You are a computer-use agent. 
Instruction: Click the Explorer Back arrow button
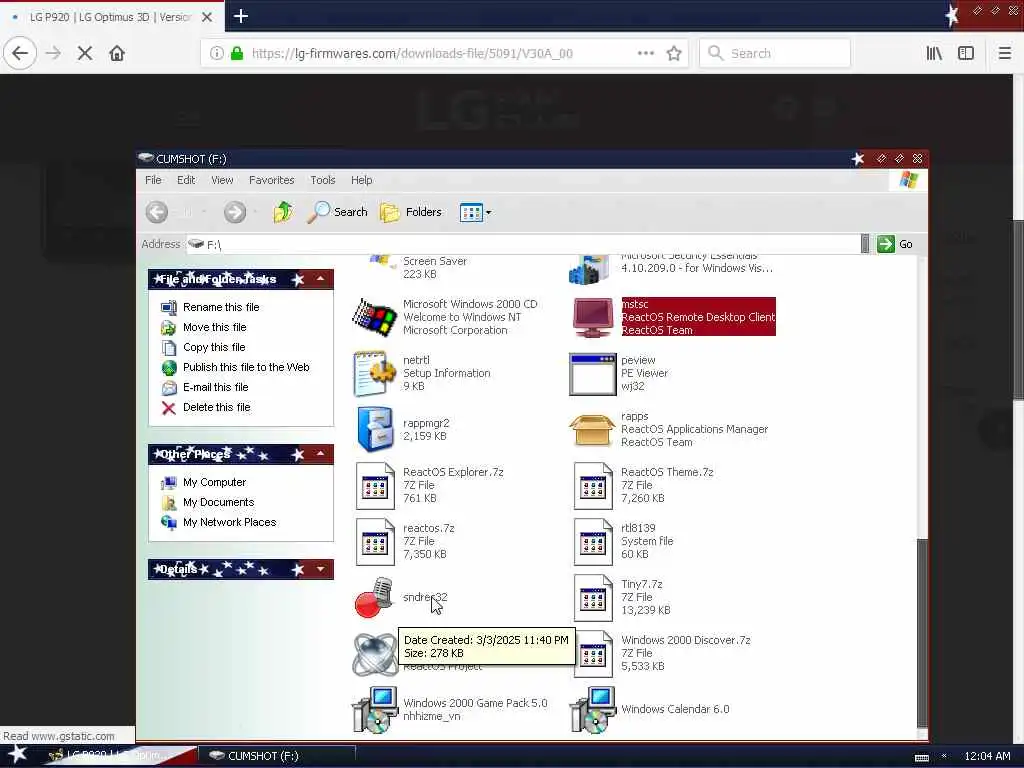coord(157,212)
